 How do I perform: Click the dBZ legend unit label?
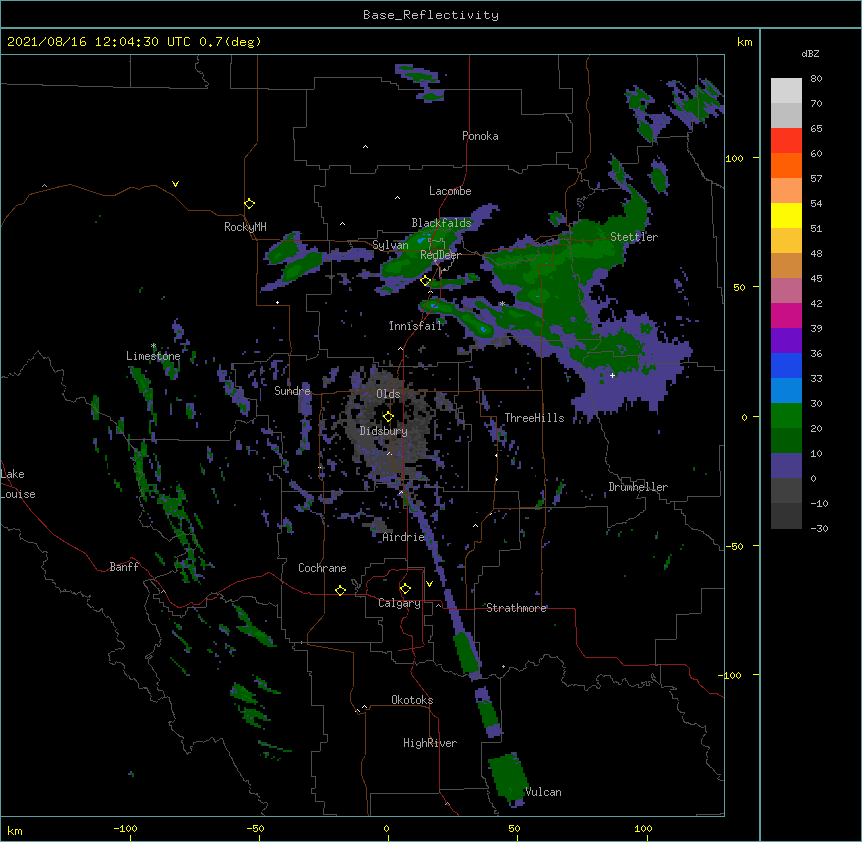click(x=810, y=54)
